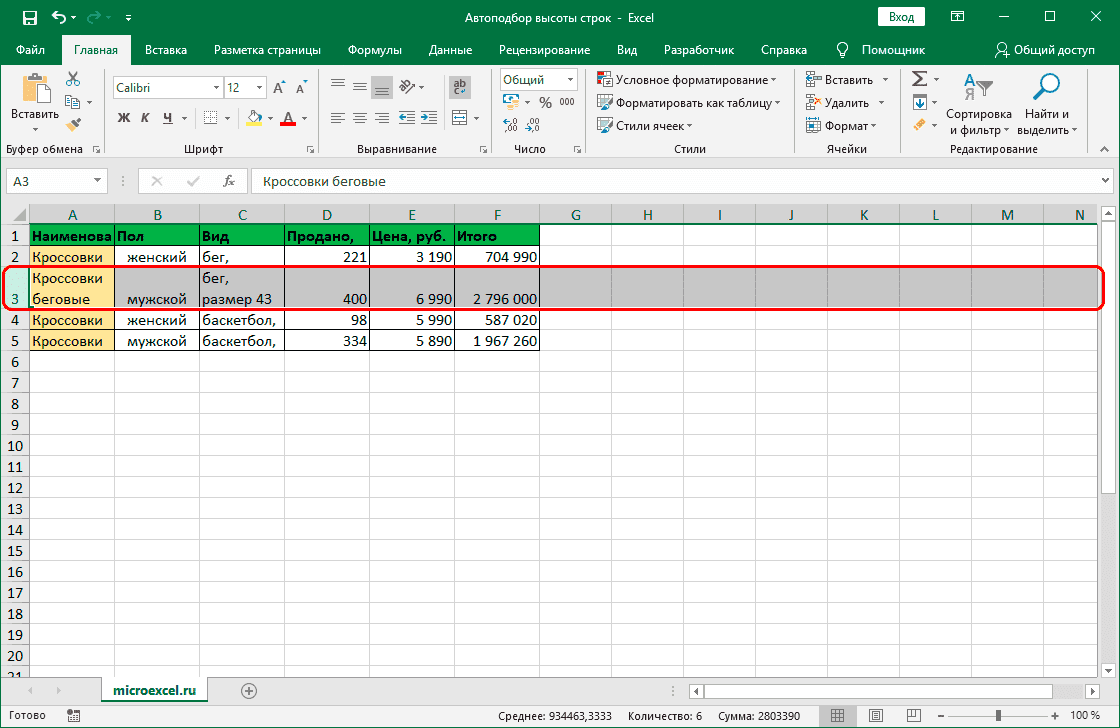Select the Format Painter brush icon
Viewport: 1120px width, 728px height.
(73, 124)
